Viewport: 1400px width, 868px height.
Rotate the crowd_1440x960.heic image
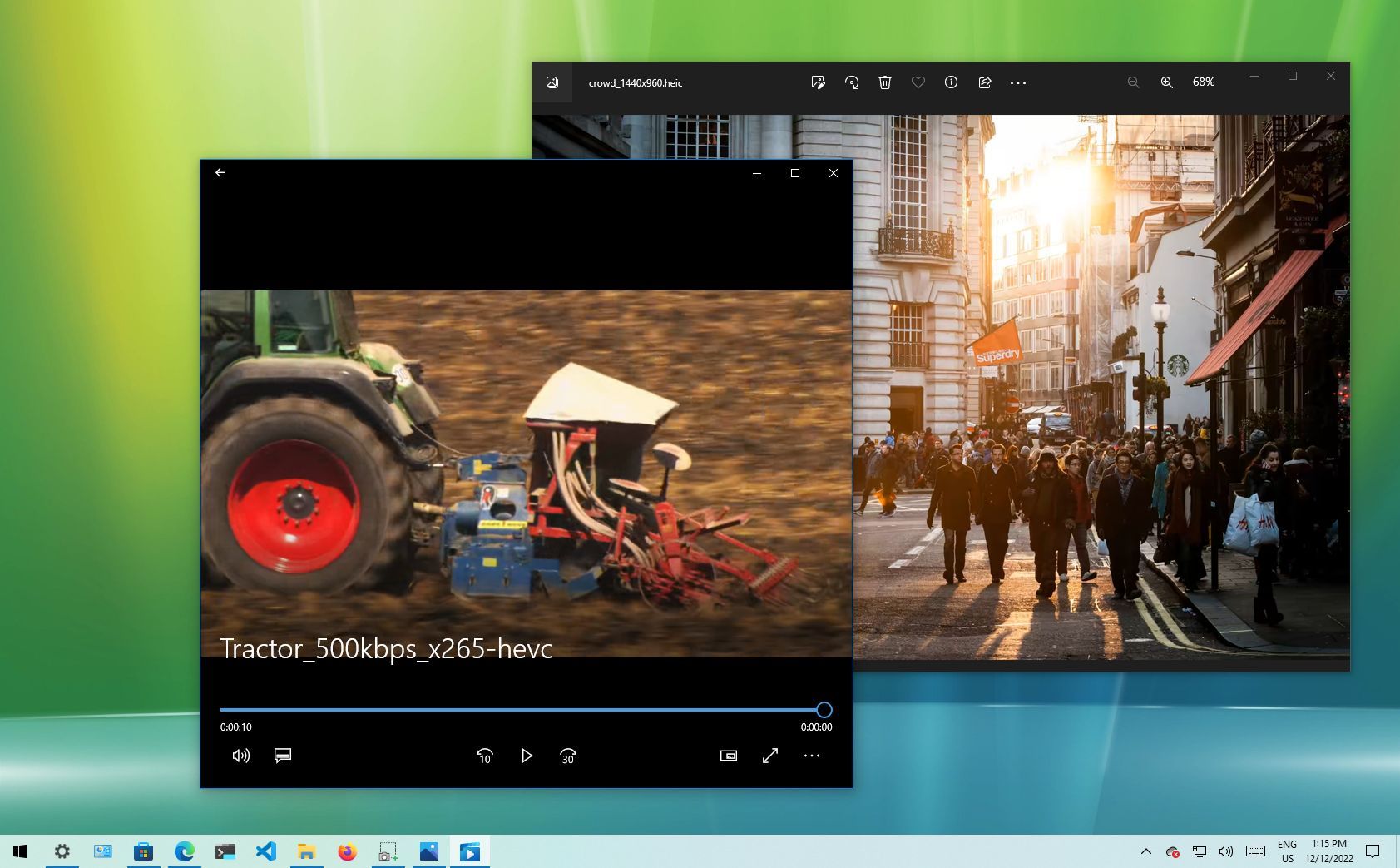(851, 82)
